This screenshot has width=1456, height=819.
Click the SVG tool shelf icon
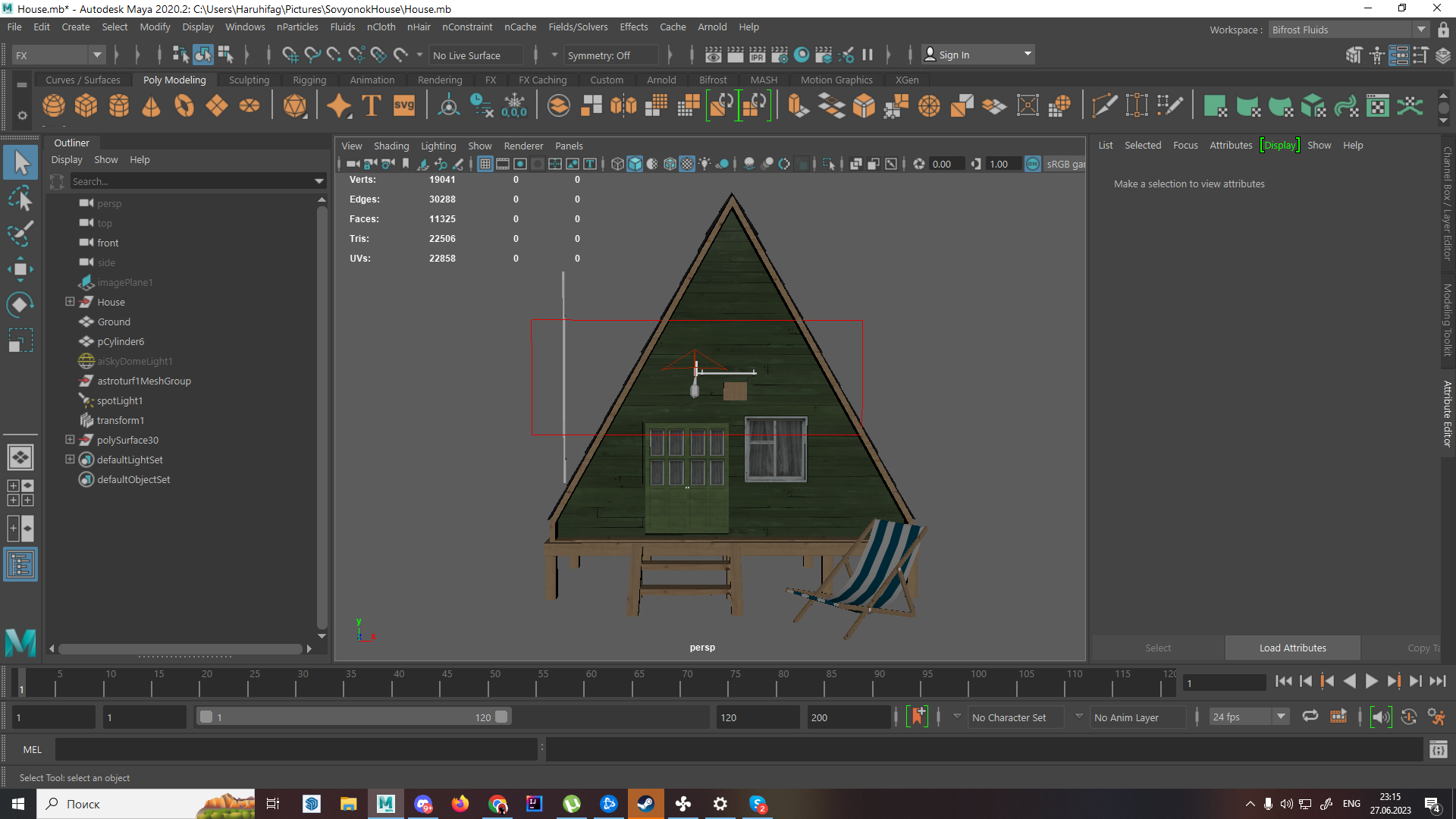click(x=404, y=105)
